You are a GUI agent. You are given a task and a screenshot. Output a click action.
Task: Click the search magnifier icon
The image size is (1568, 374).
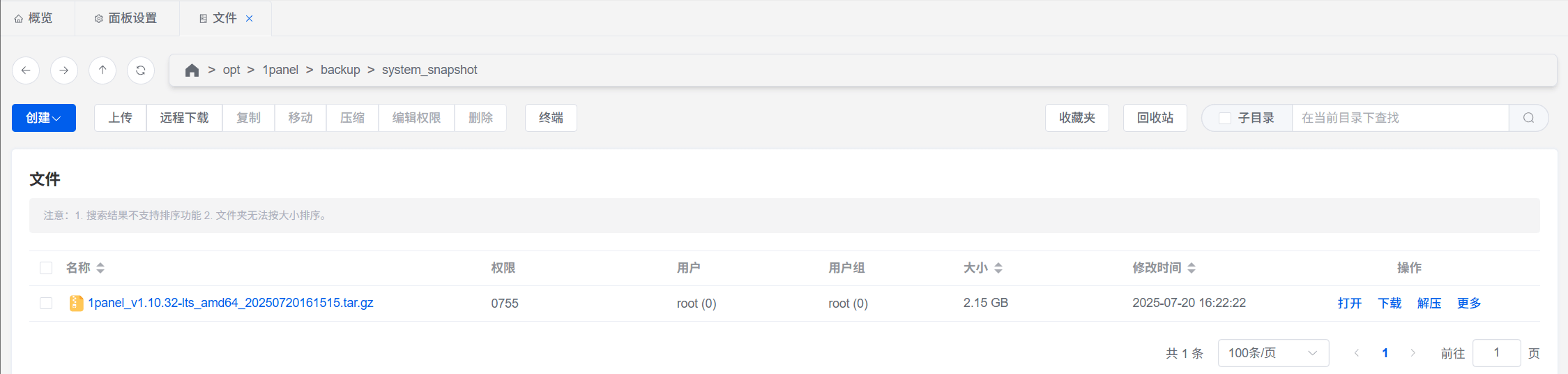coord(1528,118)
